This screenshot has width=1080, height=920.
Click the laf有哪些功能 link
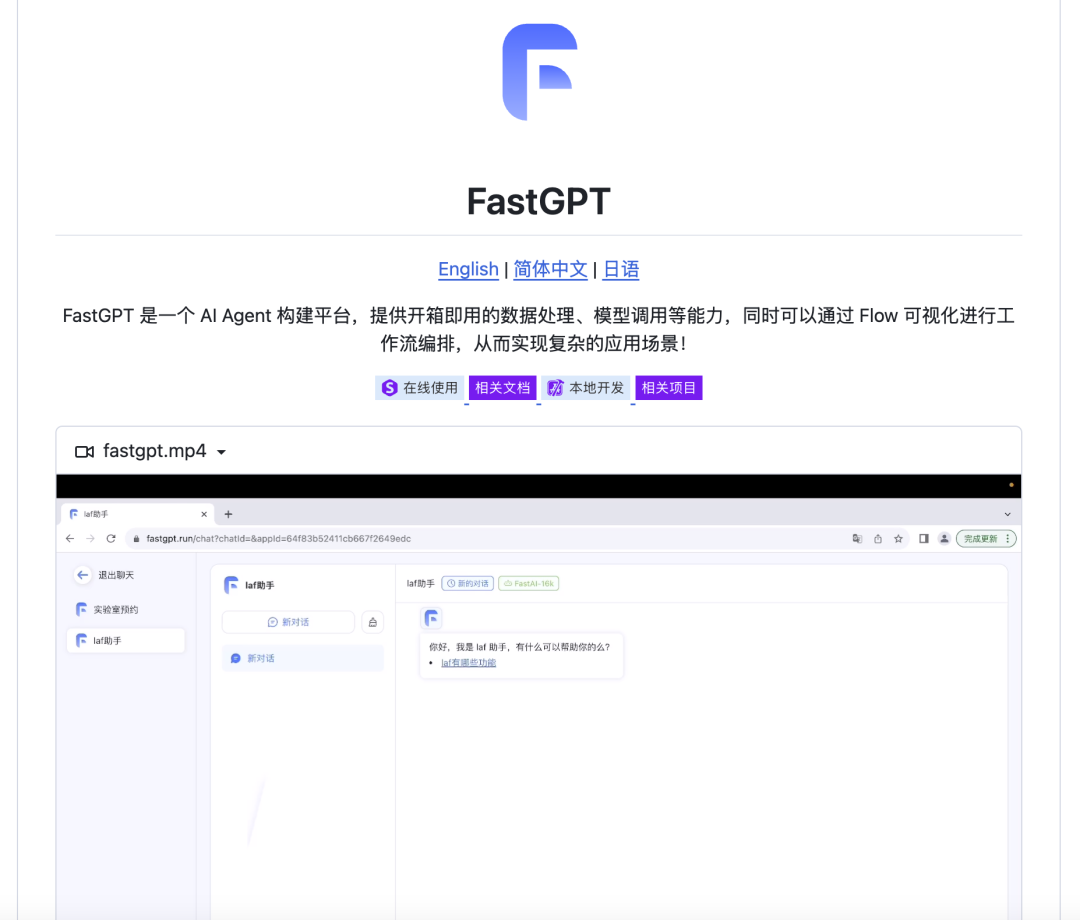[468, 662]
